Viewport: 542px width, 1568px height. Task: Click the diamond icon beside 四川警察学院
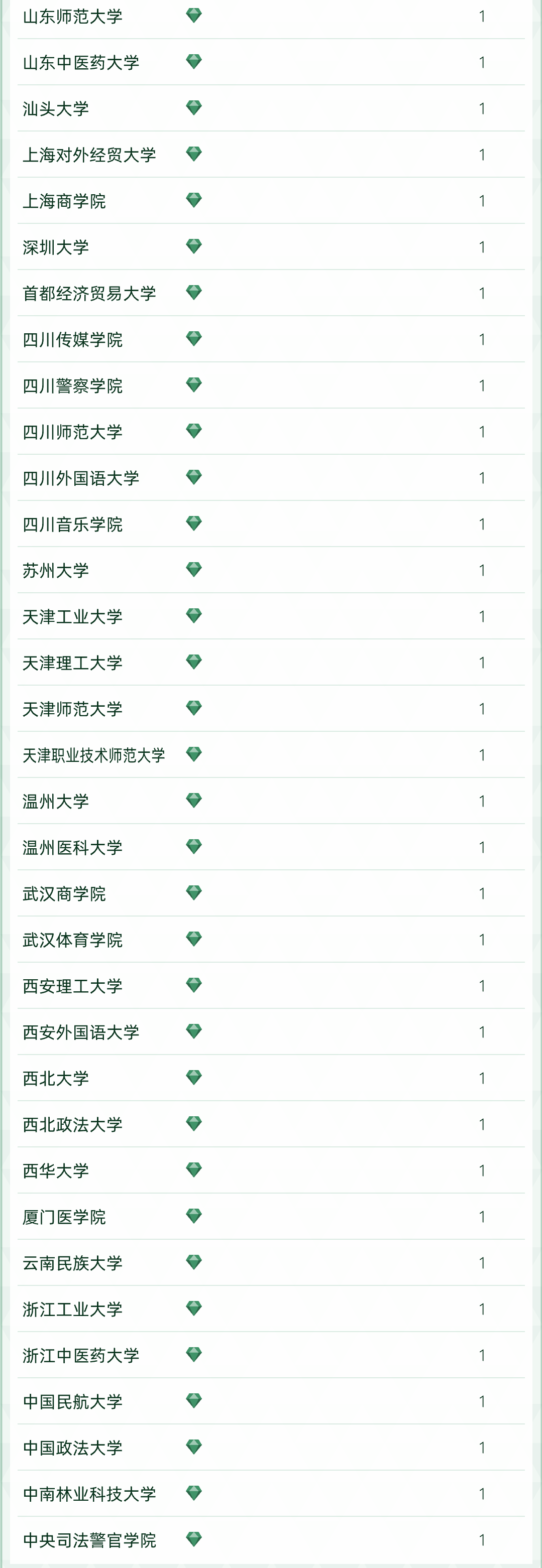point(194,385)
